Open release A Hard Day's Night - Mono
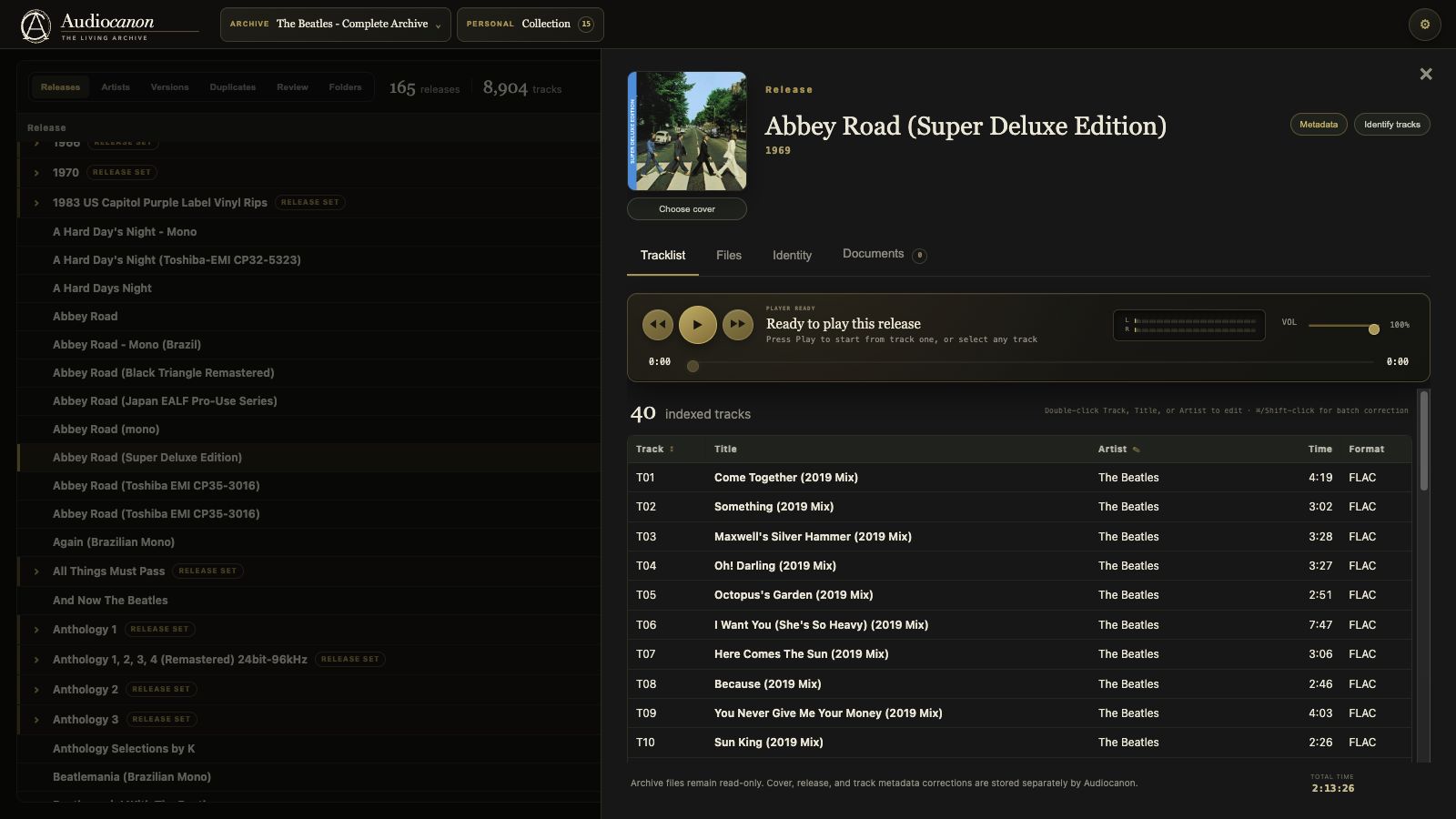The height and width of the screenshot is (819, 1456). point(309,232)
